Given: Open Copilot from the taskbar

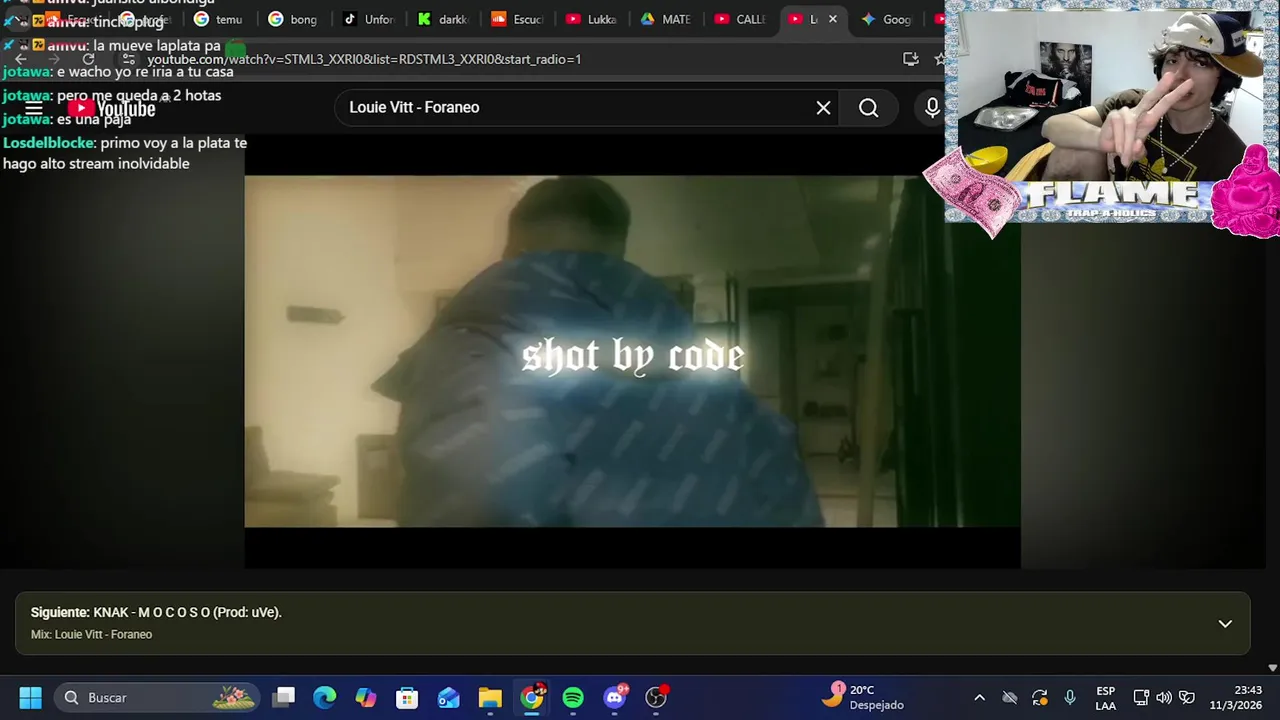Looking at the screenshot, I should point(366,697).
